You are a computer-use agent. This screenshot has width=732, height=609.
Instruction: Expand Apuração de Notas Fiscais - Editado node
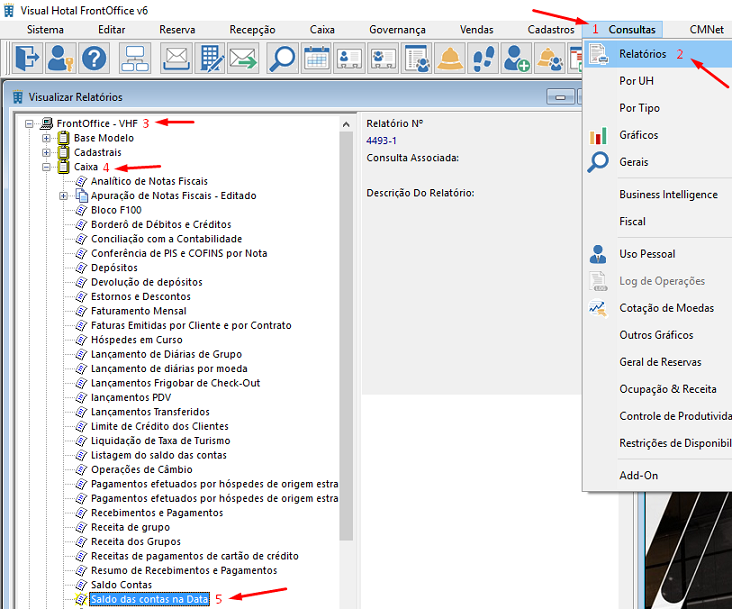pyautogui.click(x=63, y=196)
